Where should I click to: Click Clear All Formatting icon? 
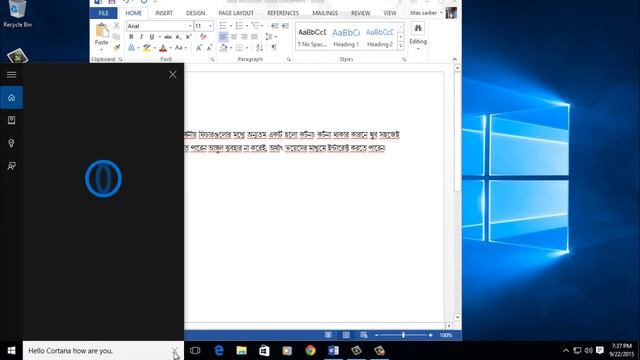(x=203, y=37)
